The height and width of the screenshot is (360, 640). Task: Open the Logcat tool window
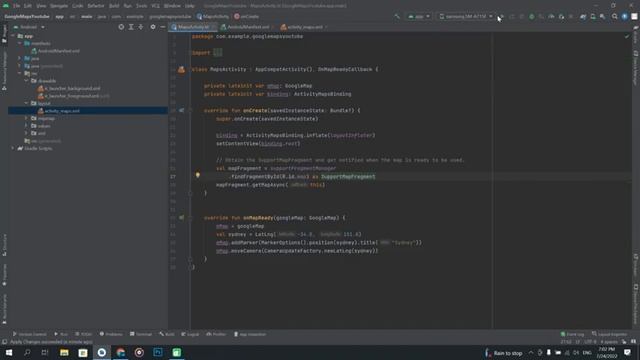click(x=190, y=334)
